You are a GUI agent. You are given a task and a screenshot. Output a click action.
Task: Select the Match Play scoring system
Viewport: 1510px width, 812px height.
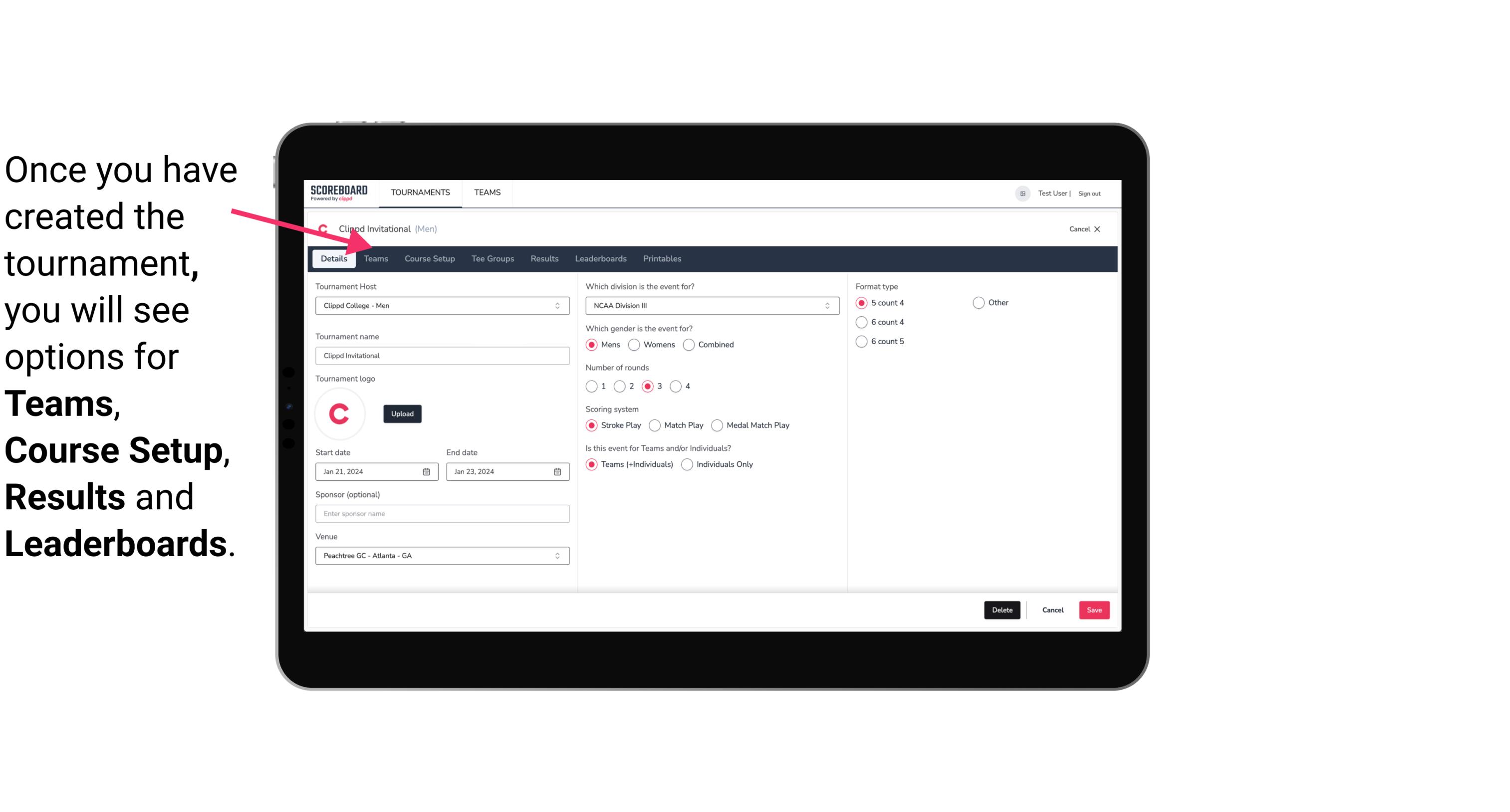point(654,425)
